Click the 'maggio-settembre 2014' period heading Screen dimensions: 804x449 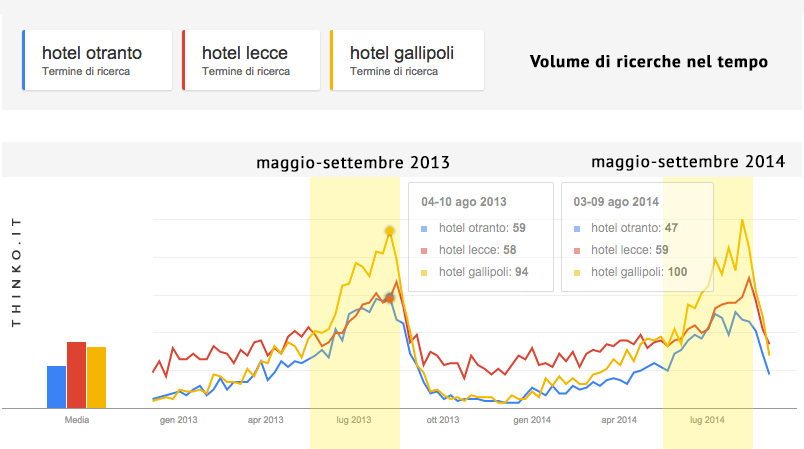[x=688, y=161]
